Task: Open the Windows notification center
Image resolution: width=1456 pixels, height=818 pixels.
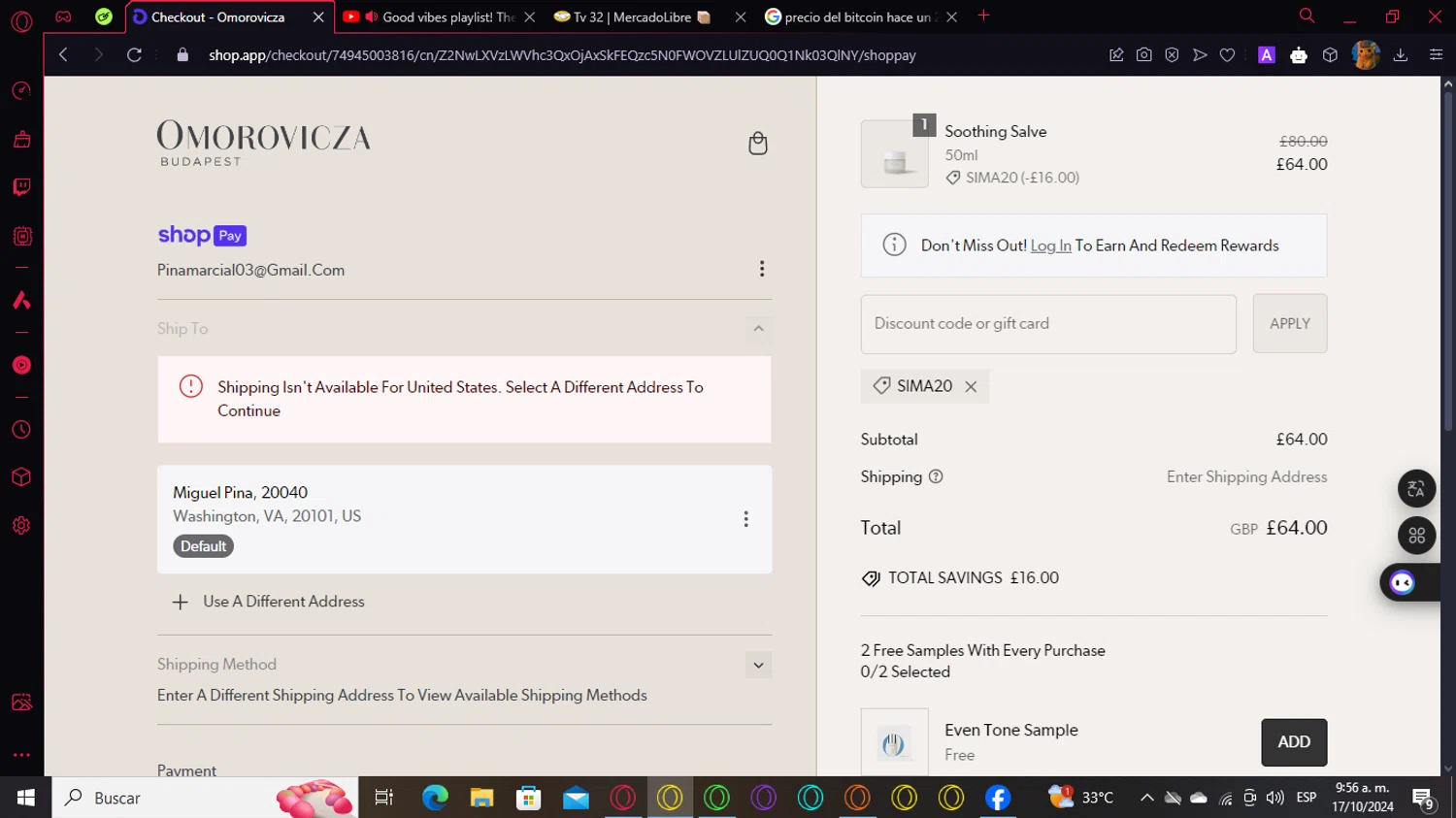Action: pyautogui.click(x=1423, y=799)
